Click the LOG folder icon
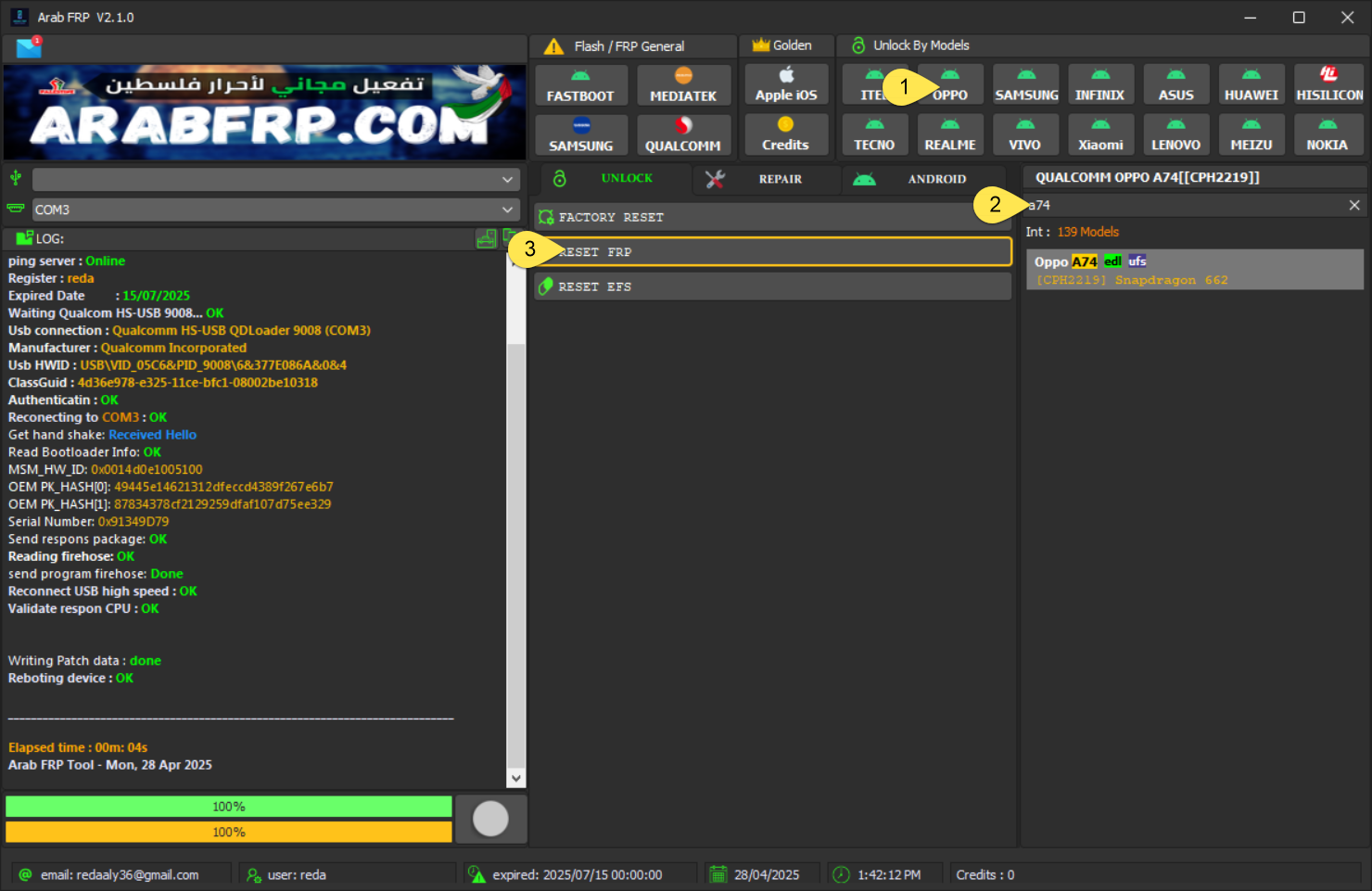Viewport: 1372px width, 891px height. (x=25, y=238)
